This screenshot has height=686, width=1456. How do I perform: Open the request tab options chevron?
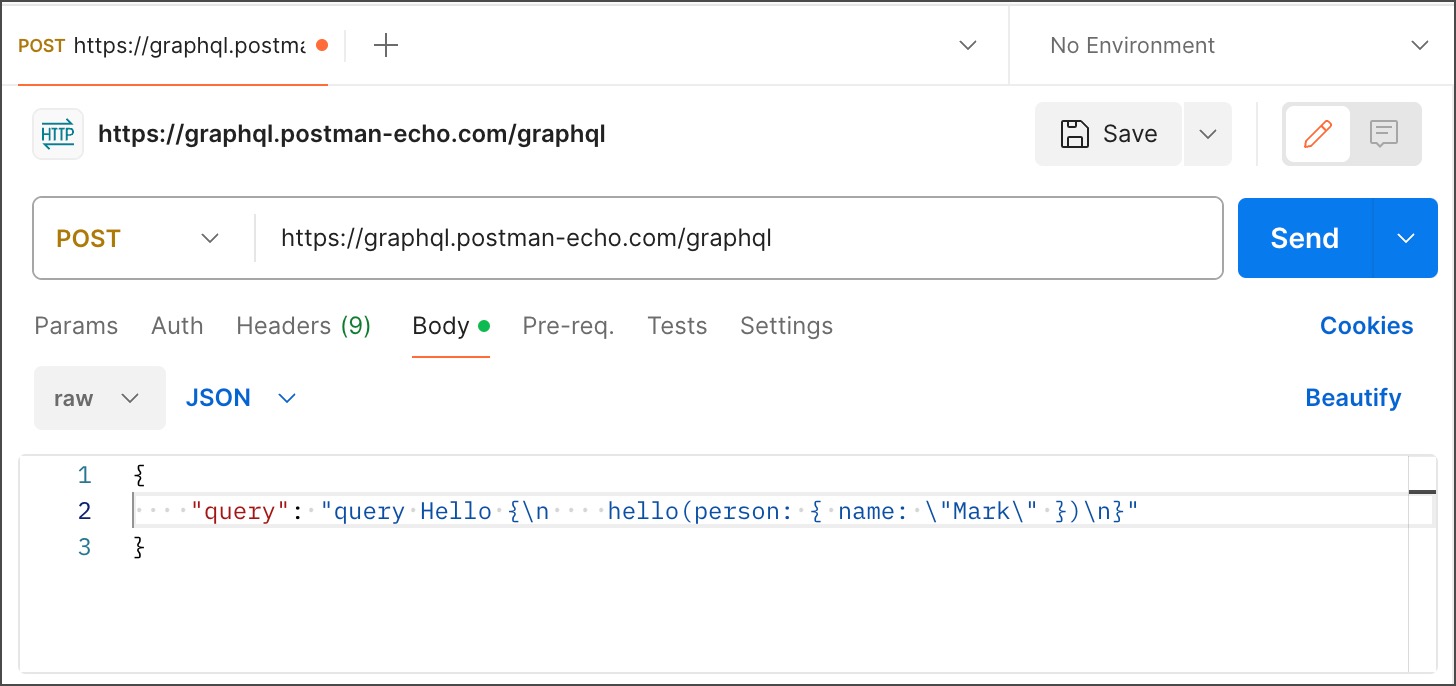coord(967,45)
